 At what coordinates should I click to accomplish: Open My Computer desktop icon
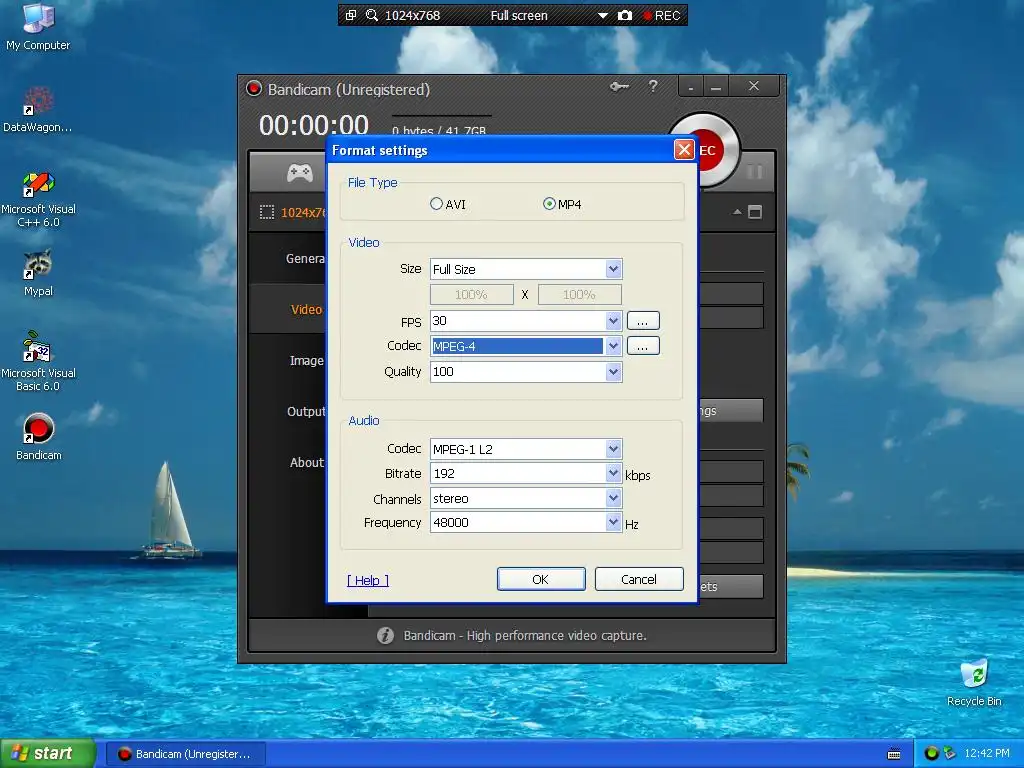pyautogui.click(x=38, y=26)
